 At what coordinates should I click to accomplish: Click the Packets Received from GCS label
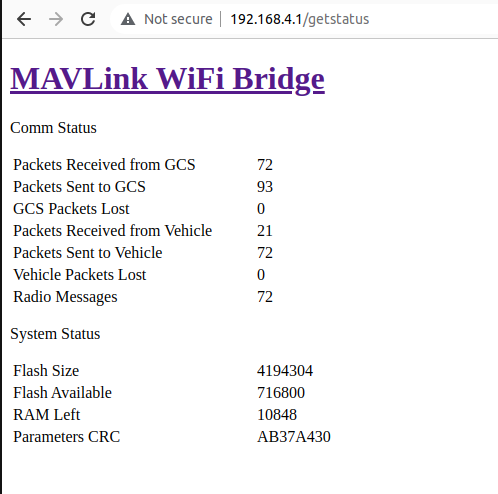click(104, 165)
